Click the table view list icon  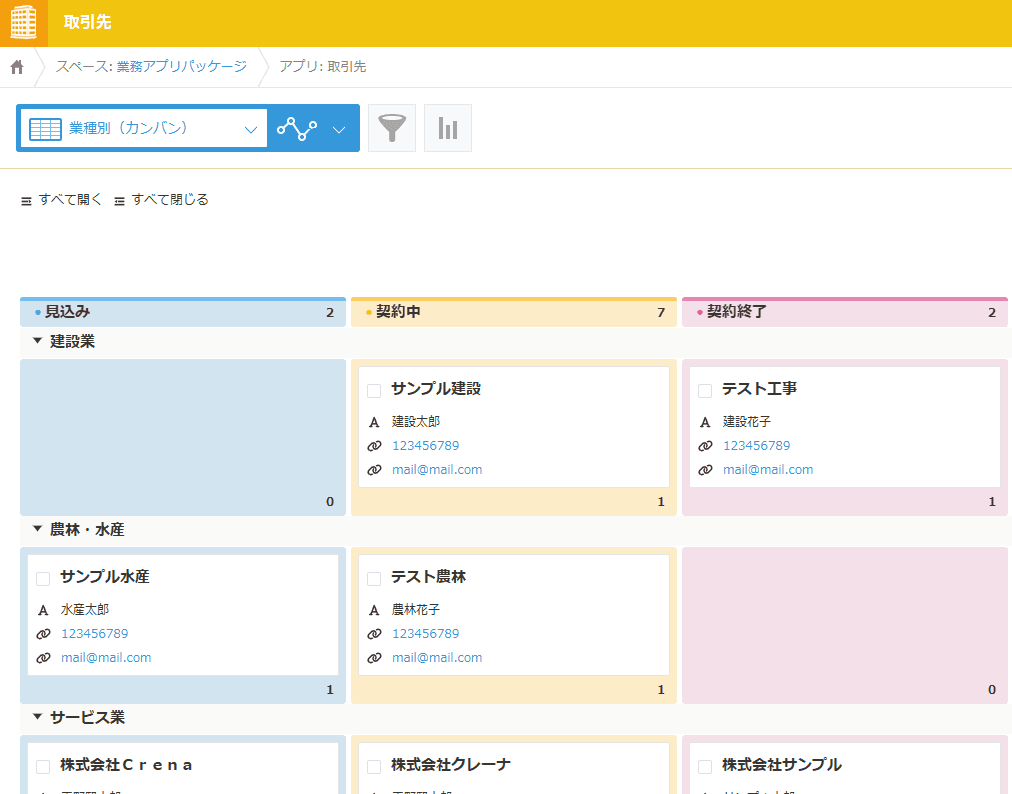(x=45, y=129)
